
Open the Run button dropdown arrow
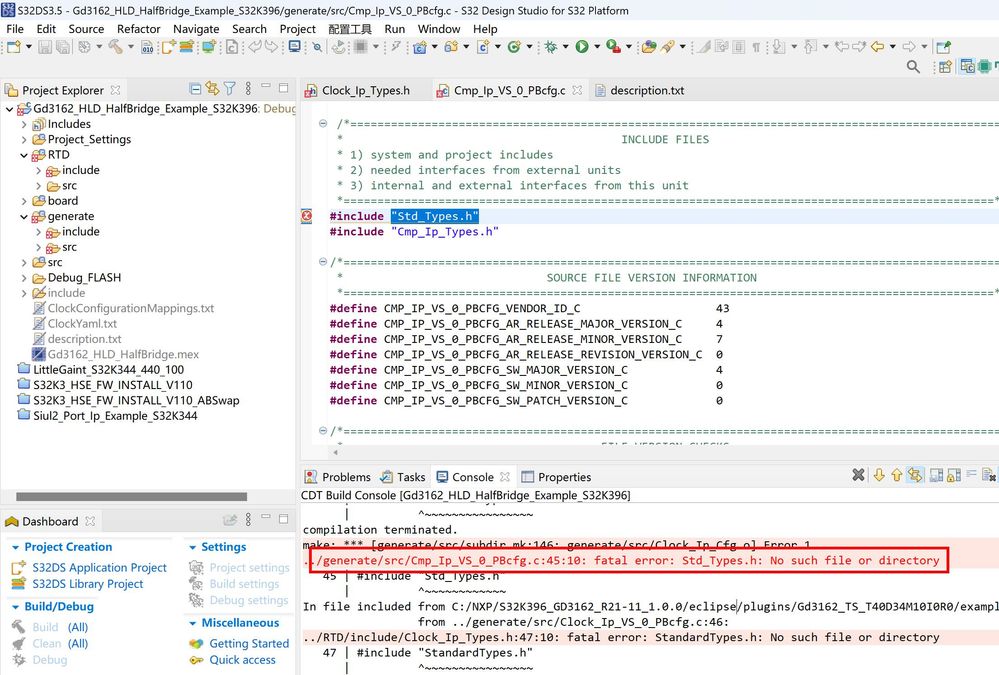point(597,47)
